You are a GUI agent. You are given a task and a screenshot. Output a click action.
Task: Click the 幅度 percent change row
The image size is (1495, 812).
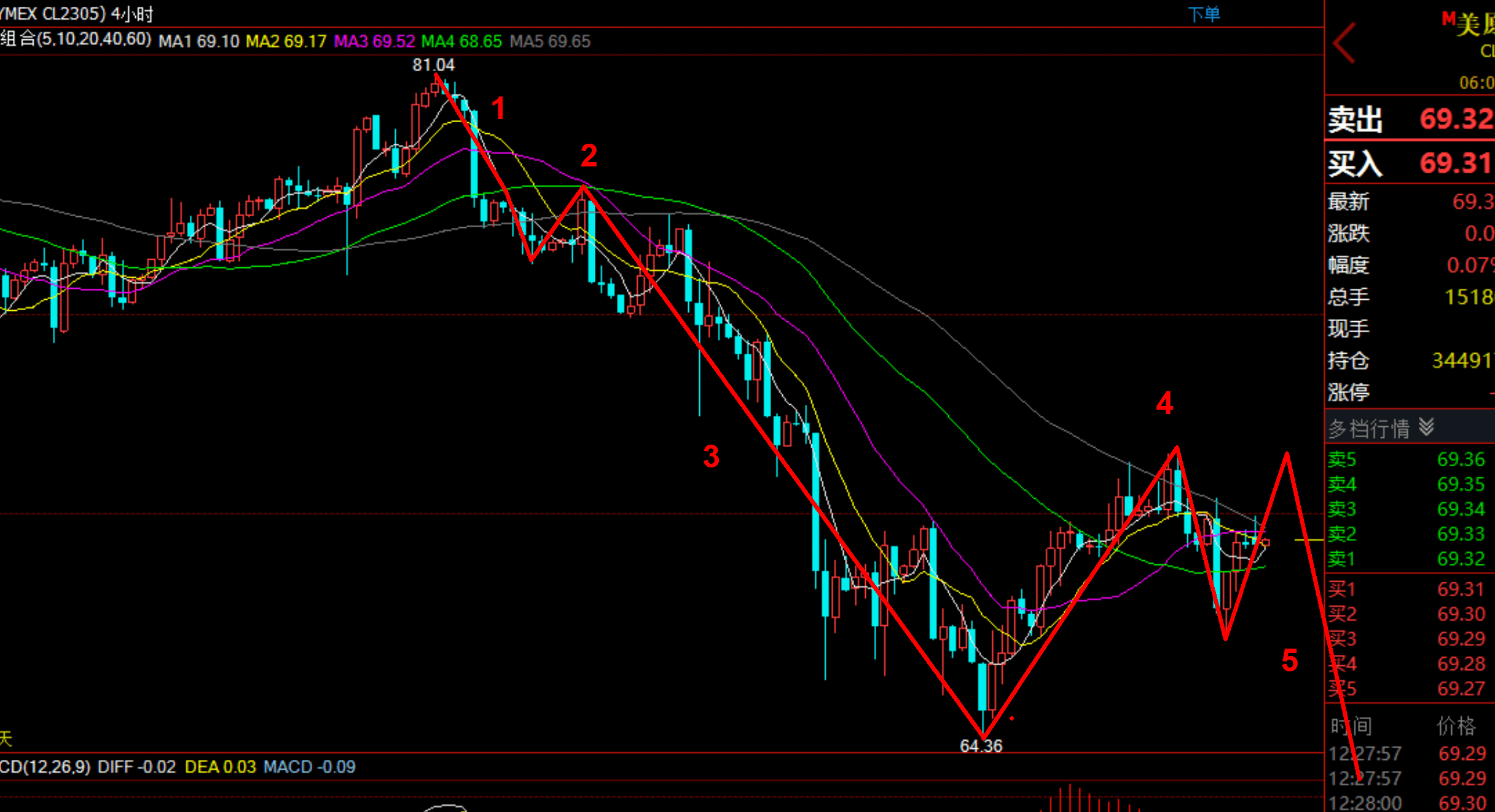click(1410, 265)
